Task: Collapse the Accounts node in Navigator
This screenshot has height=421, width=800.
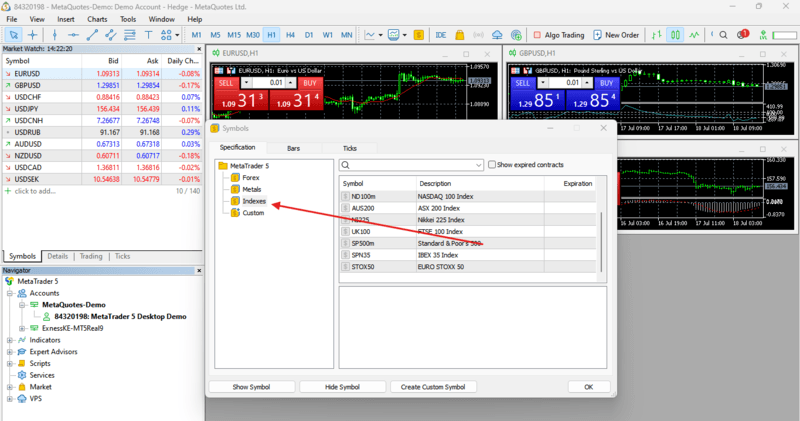Action: 10,293
